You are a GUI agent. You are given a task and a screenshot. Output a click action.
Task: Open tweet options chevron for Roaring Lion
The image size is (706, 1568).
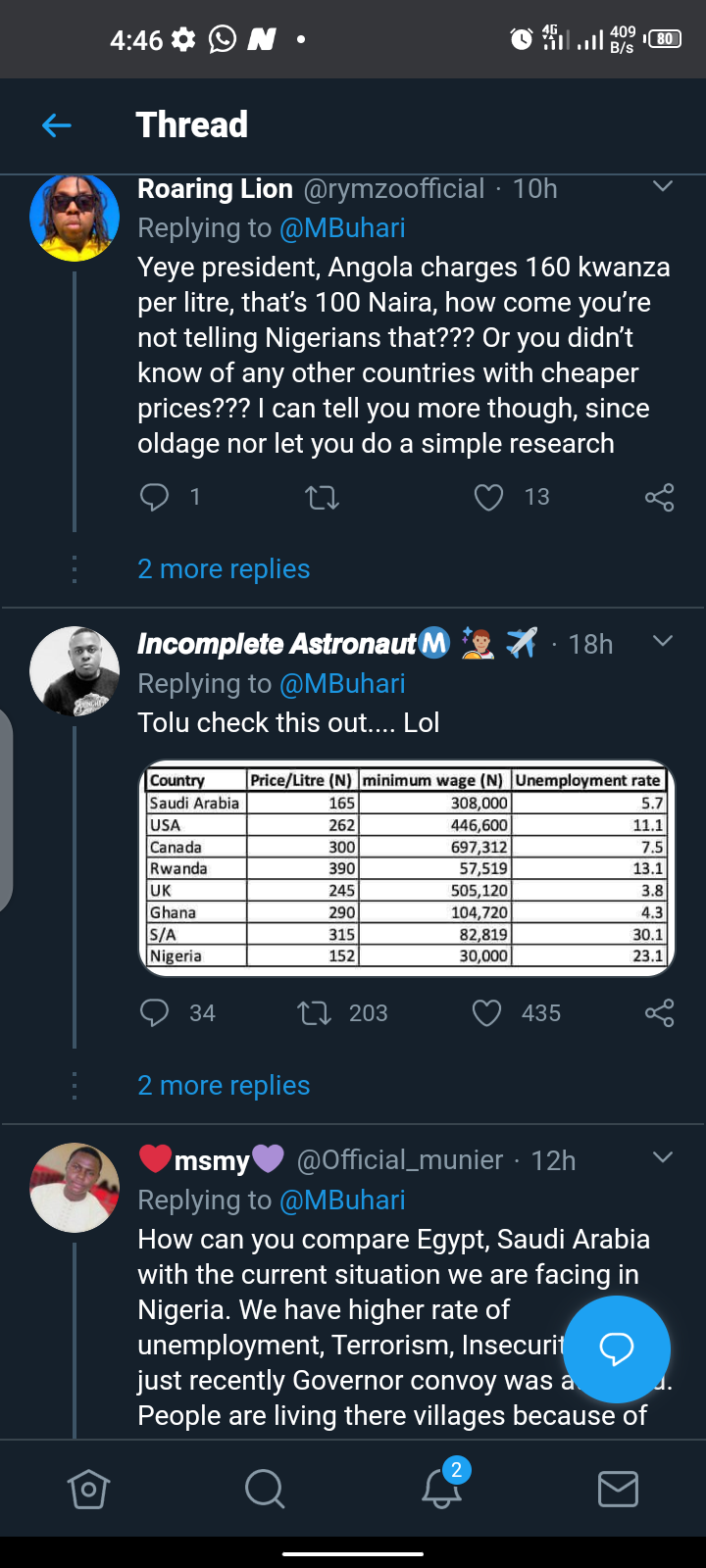(x=663, y=186)
